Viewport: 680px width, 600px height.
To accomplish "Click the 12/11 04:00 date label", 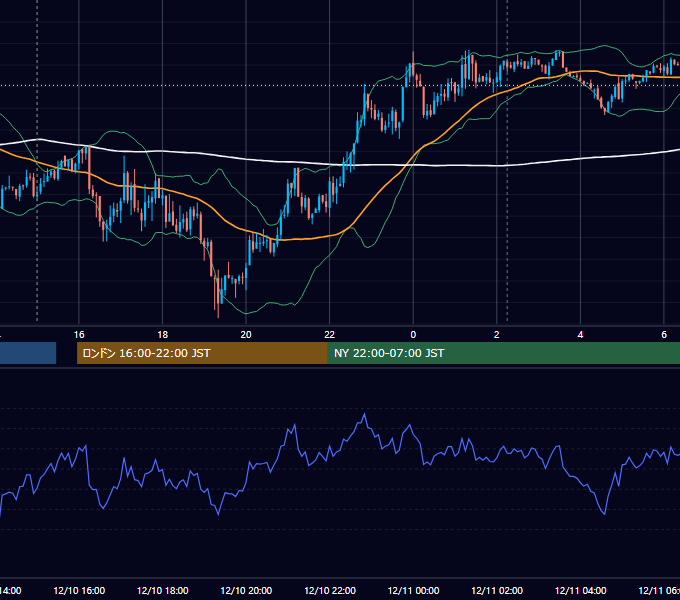I will pos(581,590).
